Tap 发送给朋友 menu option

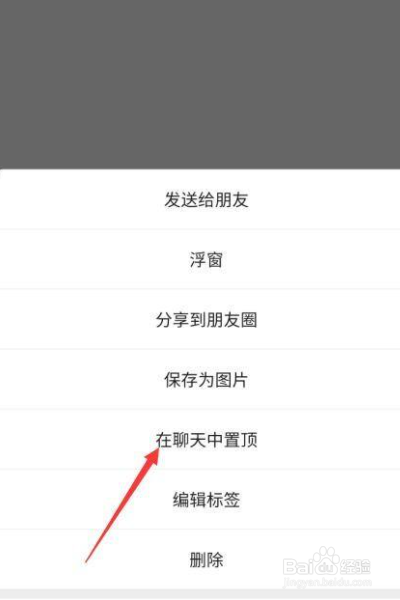click(200, 199)
